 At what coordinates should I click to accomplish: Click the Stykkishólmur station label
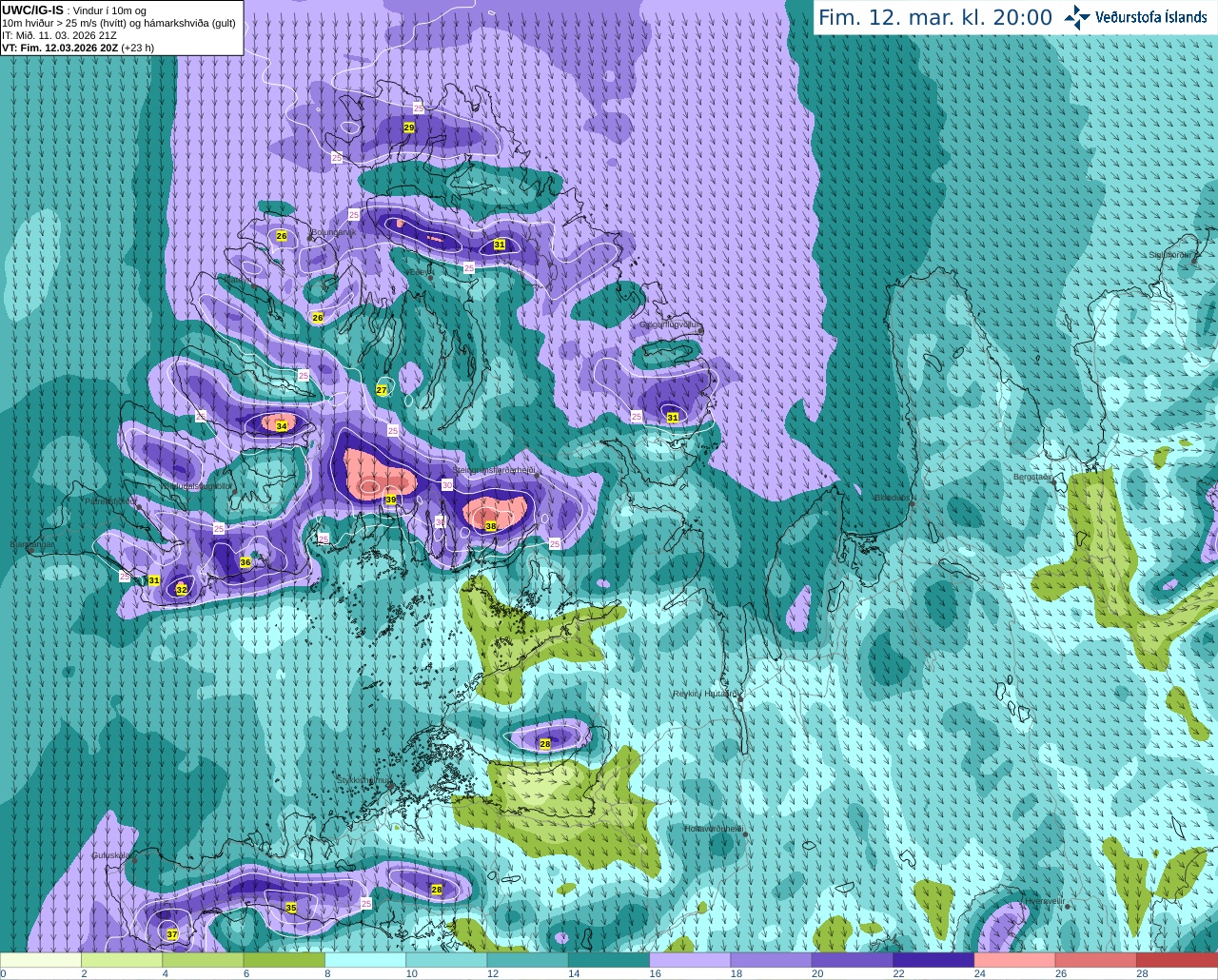click(x=365, y=780)
